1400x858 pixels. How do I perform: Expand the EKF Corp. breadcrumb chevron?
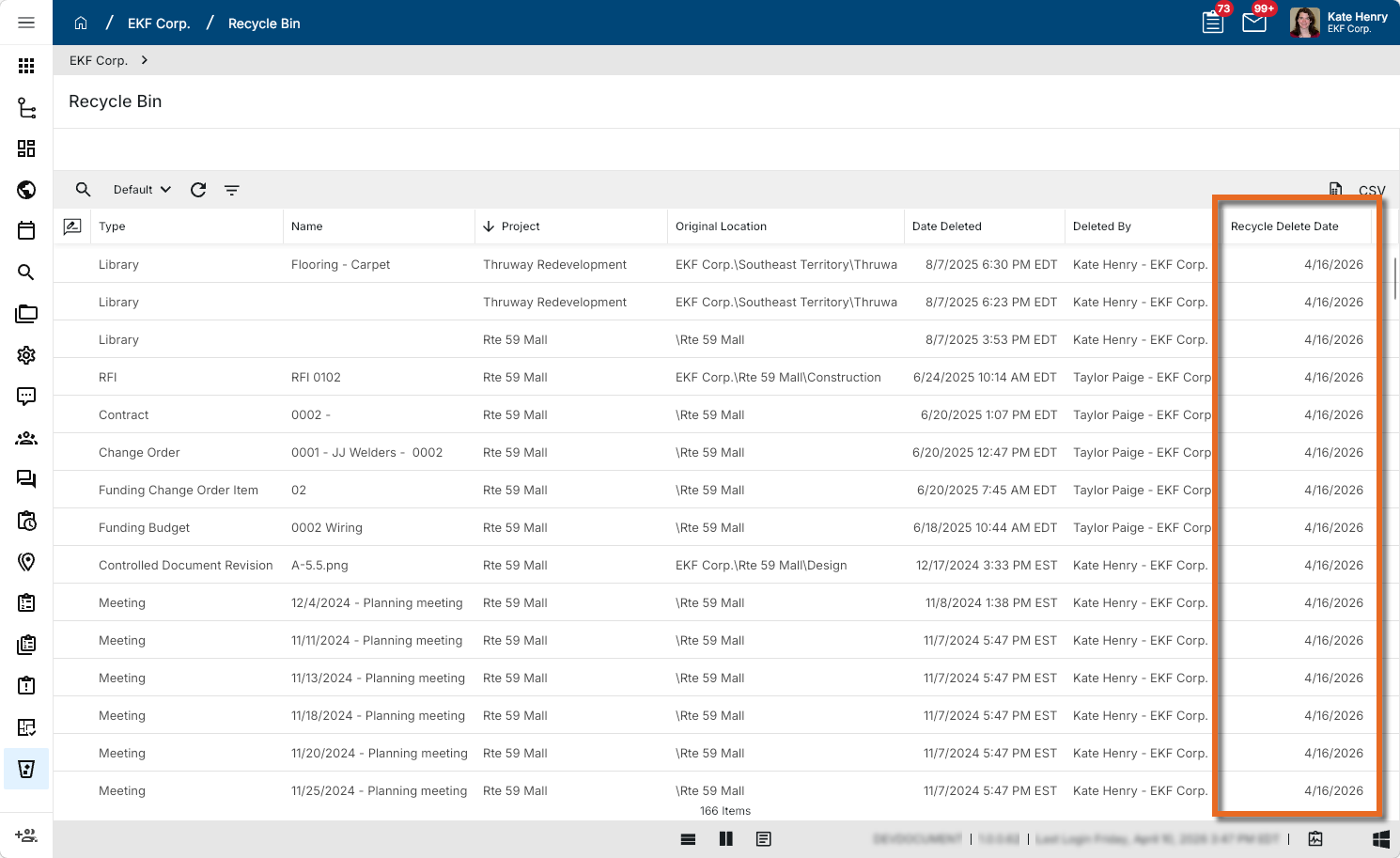tap(145, 60)
